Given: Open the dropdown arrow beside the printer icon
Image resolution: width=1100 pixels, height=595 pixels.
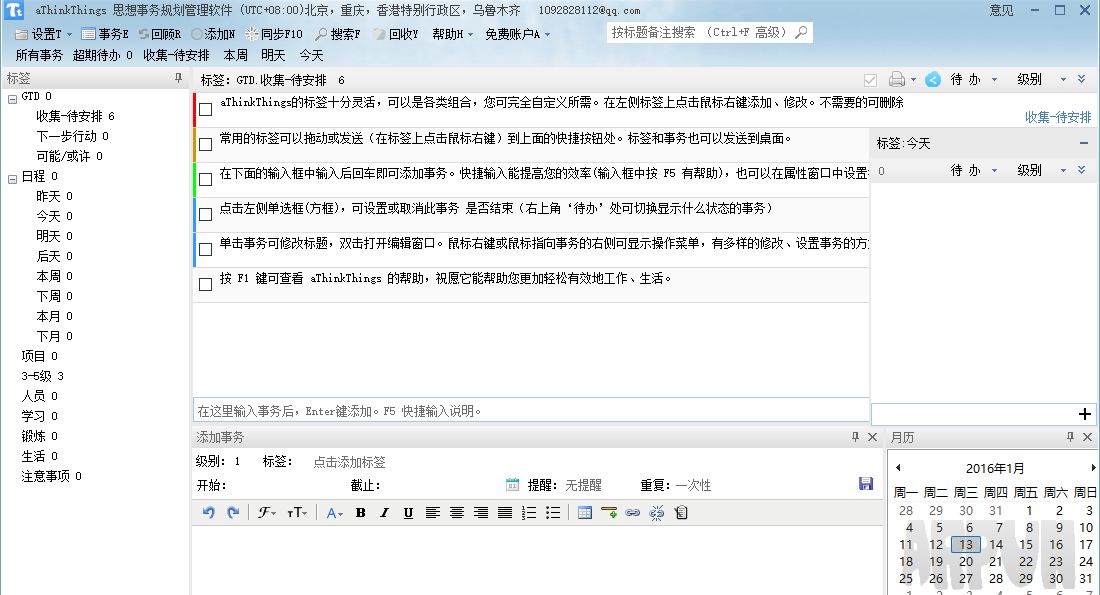Looking at the screenshot, I should tap(913, 80).
